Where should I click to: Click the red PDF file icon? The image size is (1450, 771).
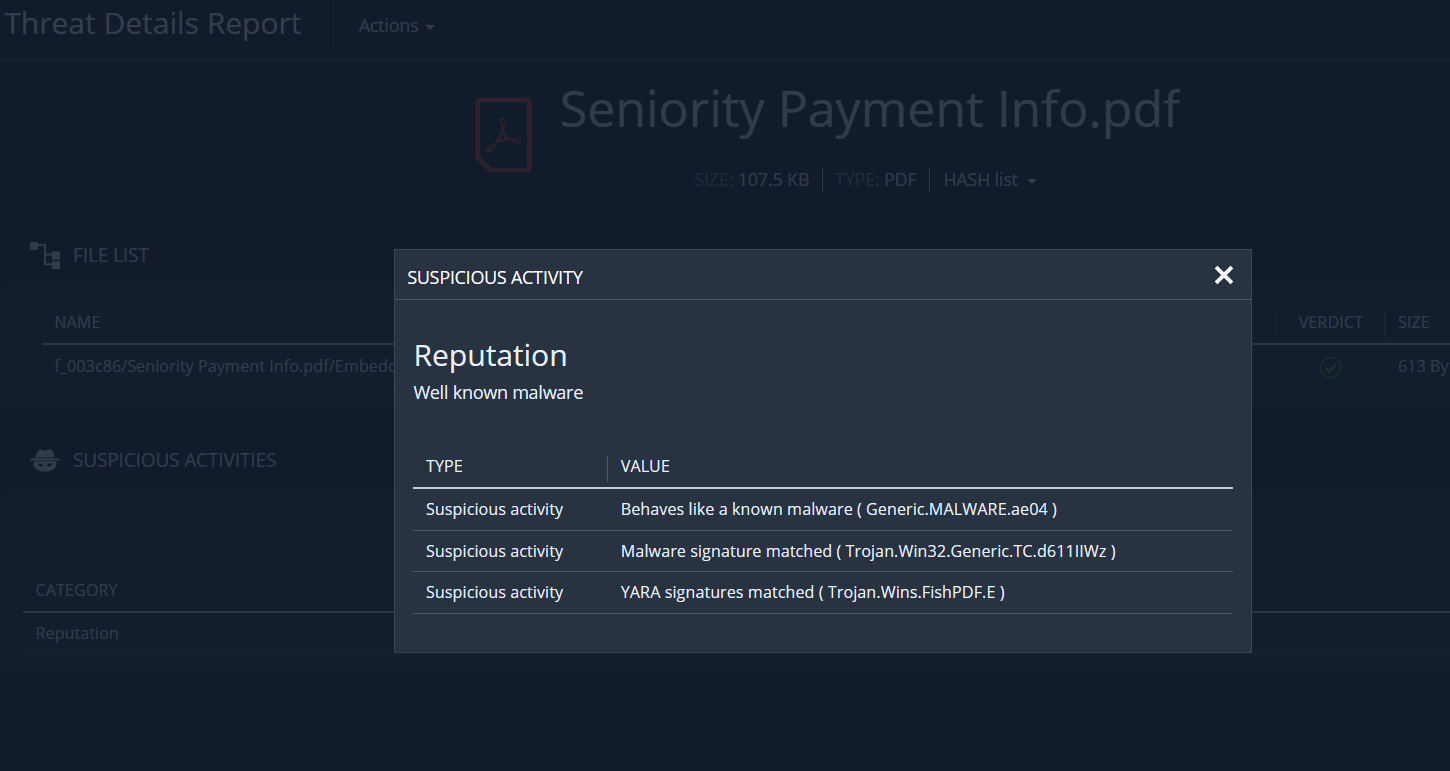point(503,135)
